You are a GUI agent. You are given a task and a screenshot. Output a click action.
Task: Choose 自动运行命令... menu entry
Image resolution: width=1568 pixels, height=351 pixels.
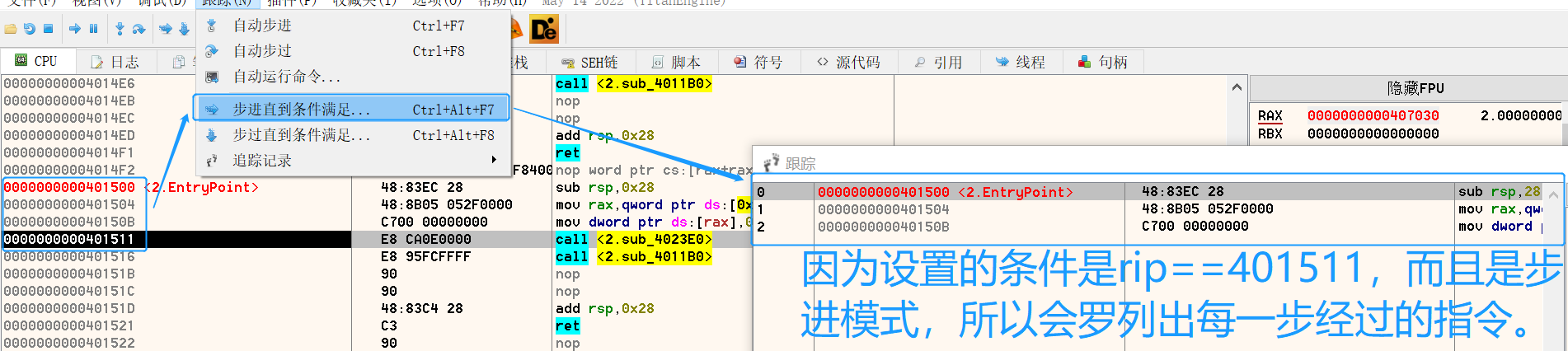(x=353, y=77)
